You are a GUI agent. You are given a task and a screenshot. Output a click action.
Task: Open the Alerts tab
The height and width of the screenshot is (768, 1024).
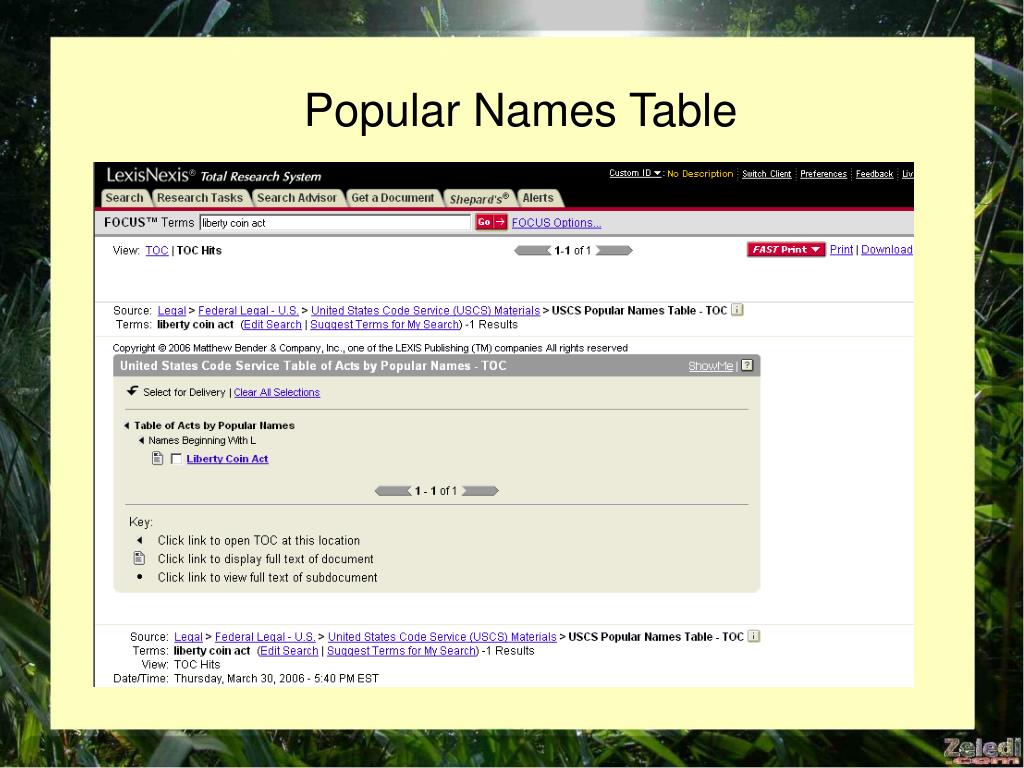click(538, 198)
